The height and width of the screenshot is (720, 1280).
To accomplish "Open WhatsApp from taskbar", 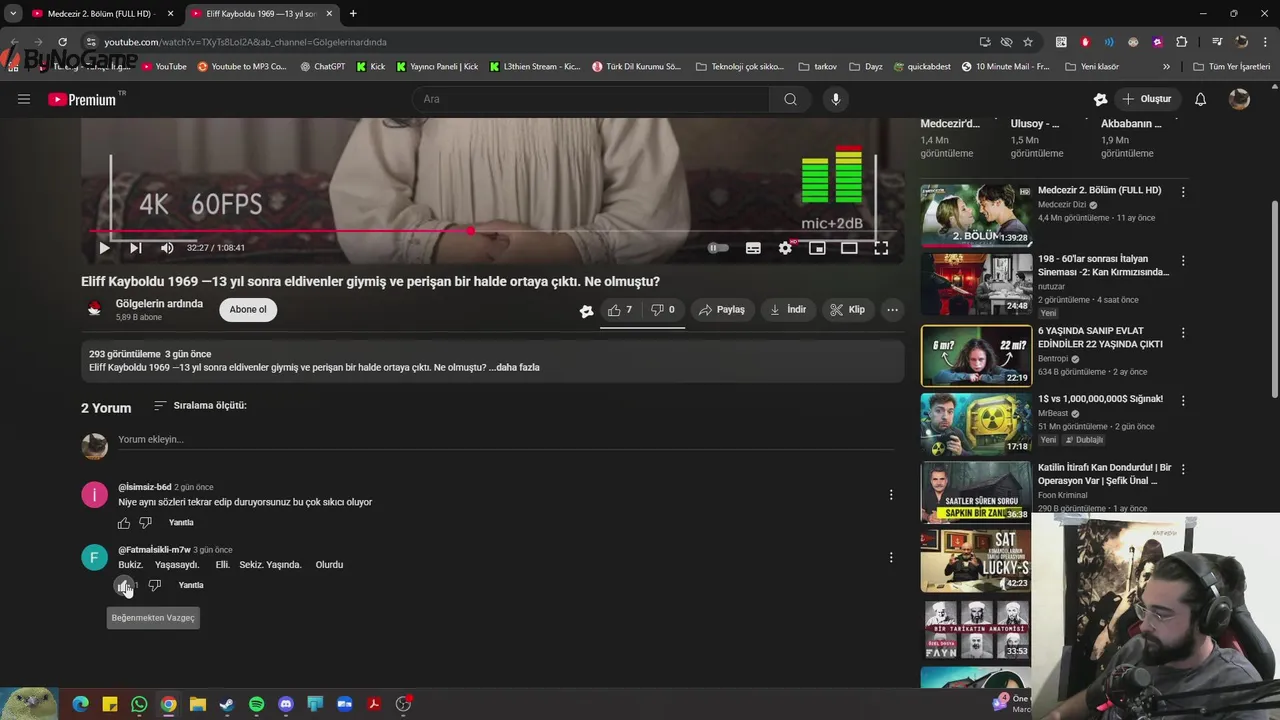I will (x=139, y=704).
